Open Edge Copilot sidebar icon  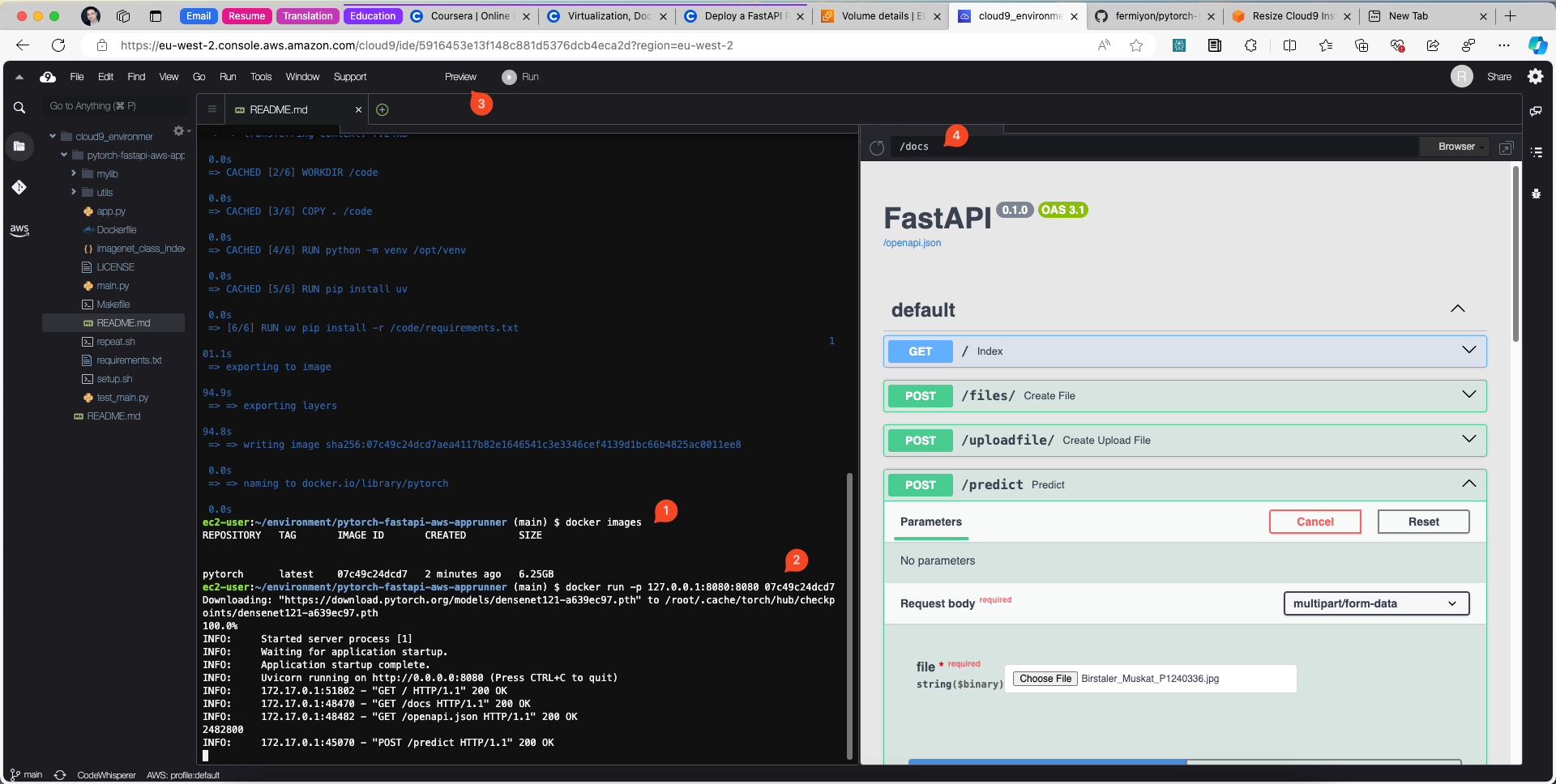tap(1537, 45)
